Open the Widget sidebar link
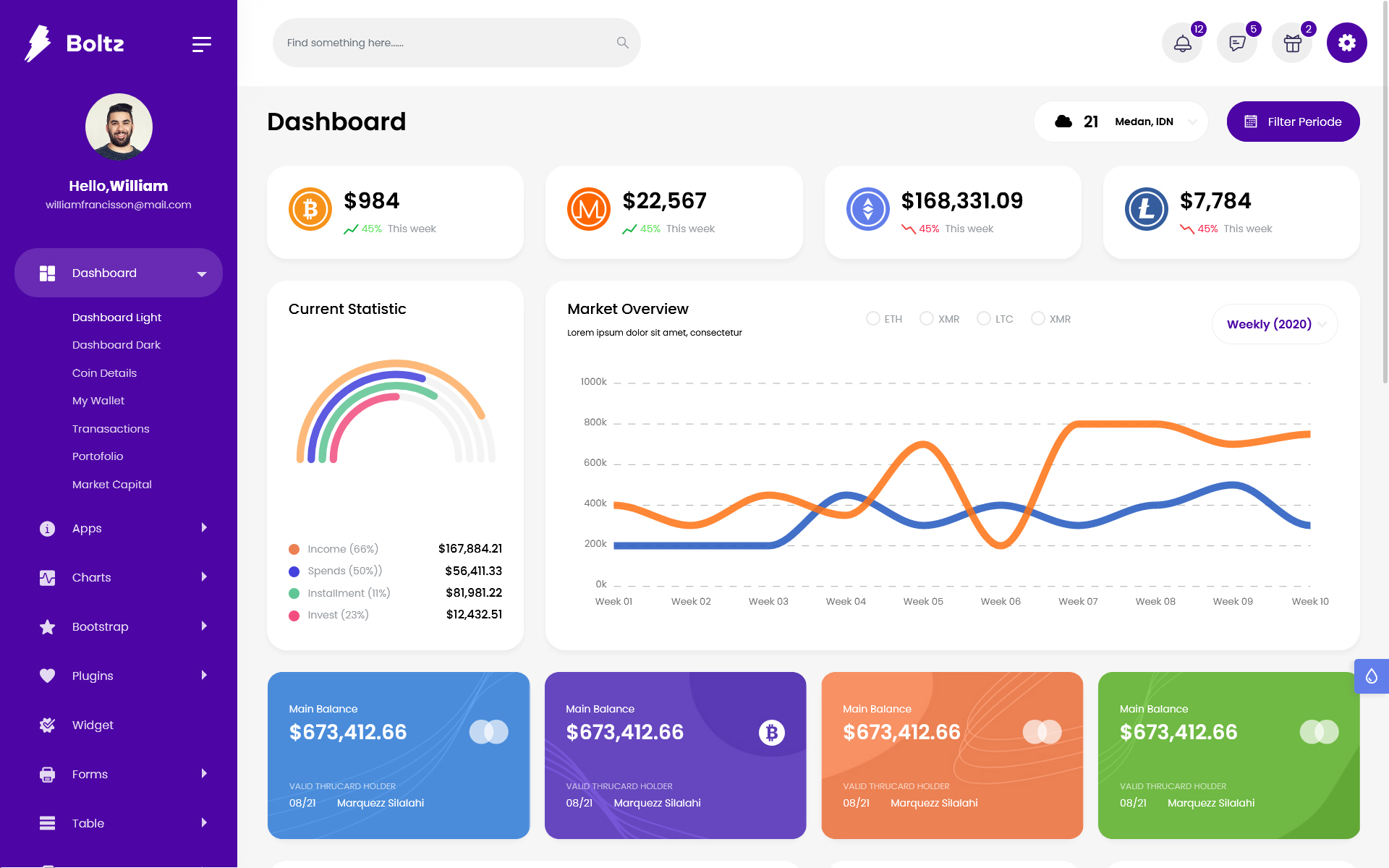1389x868 pixels. (93, 725)
